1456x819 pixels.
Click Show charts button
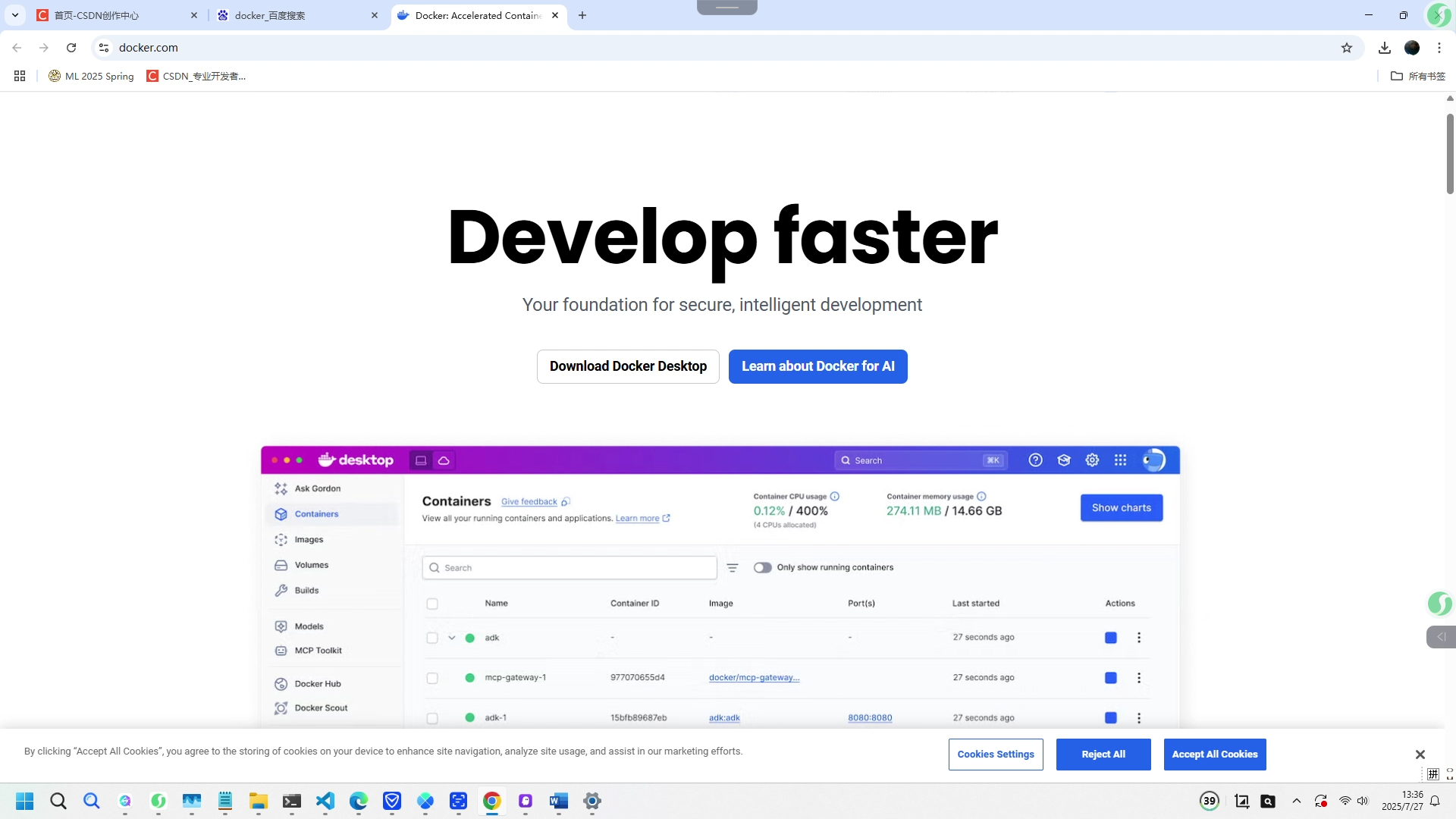tap(1121, 508)
